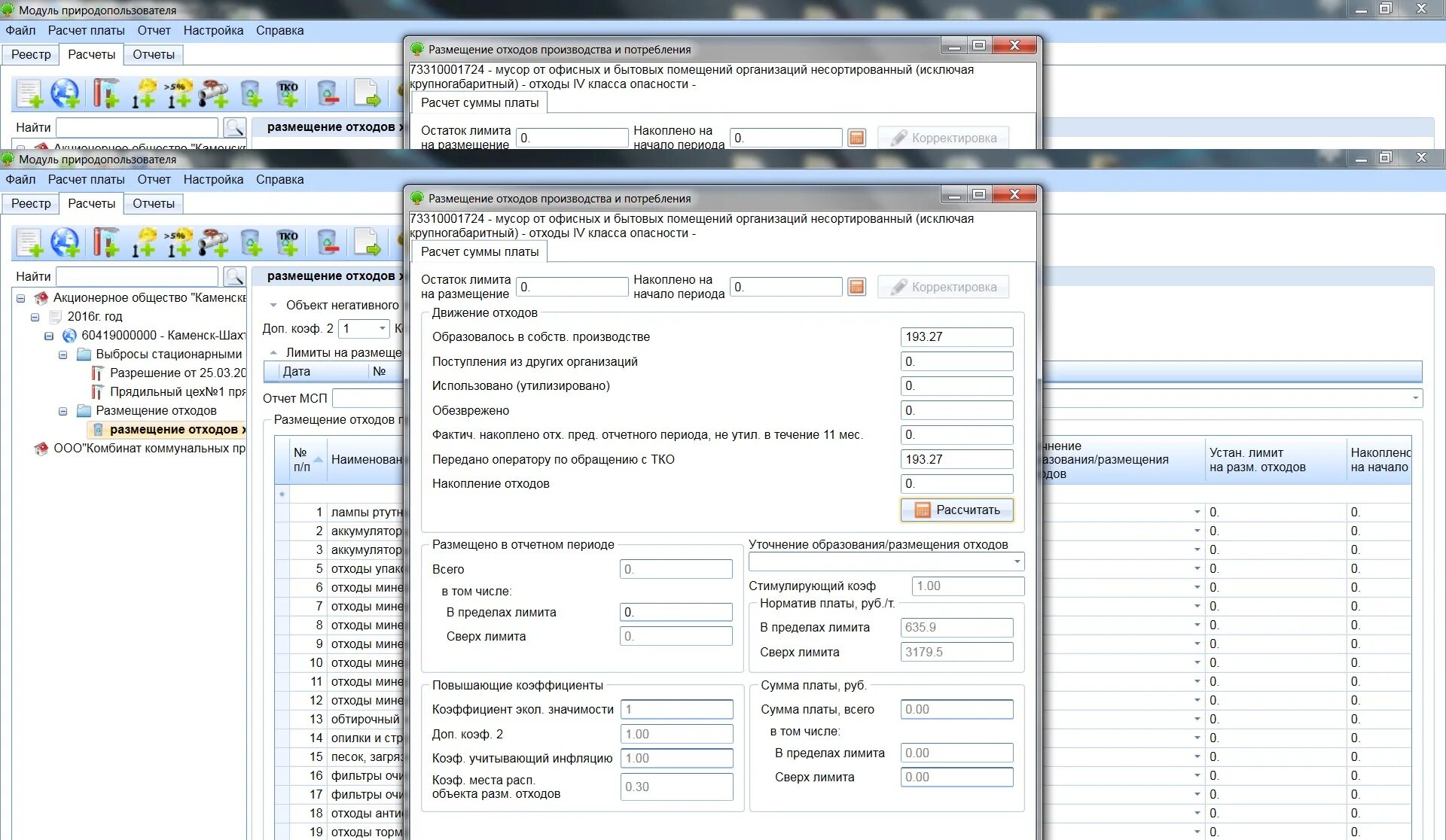Click the add pipe discharge icon in lower toolbar
Image resolution: width=1446 pixels, height=840 pixels.
pyautogui.click(x=214, y=242)
